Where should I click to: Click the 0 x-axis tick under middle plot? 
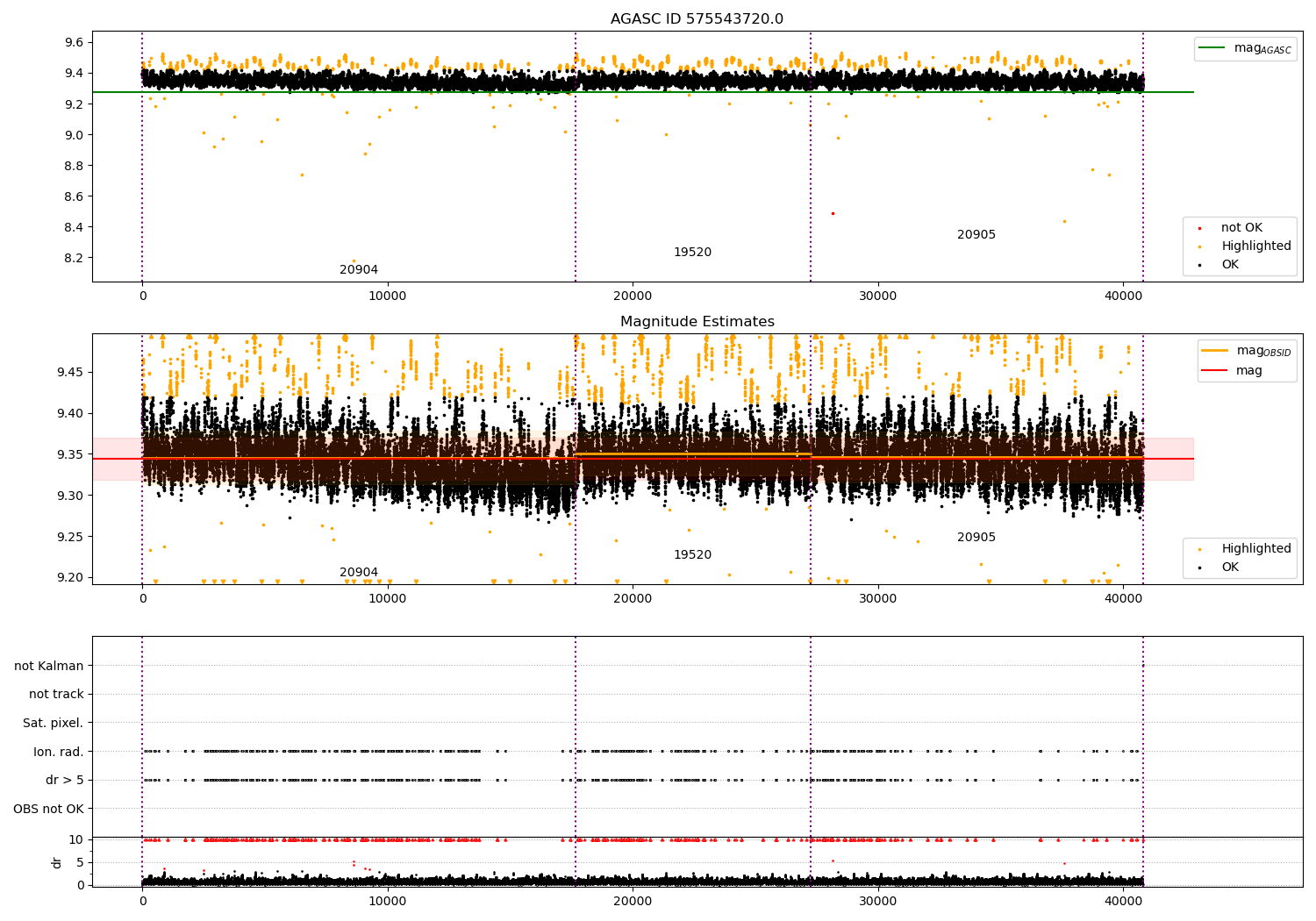pos(142,599)
